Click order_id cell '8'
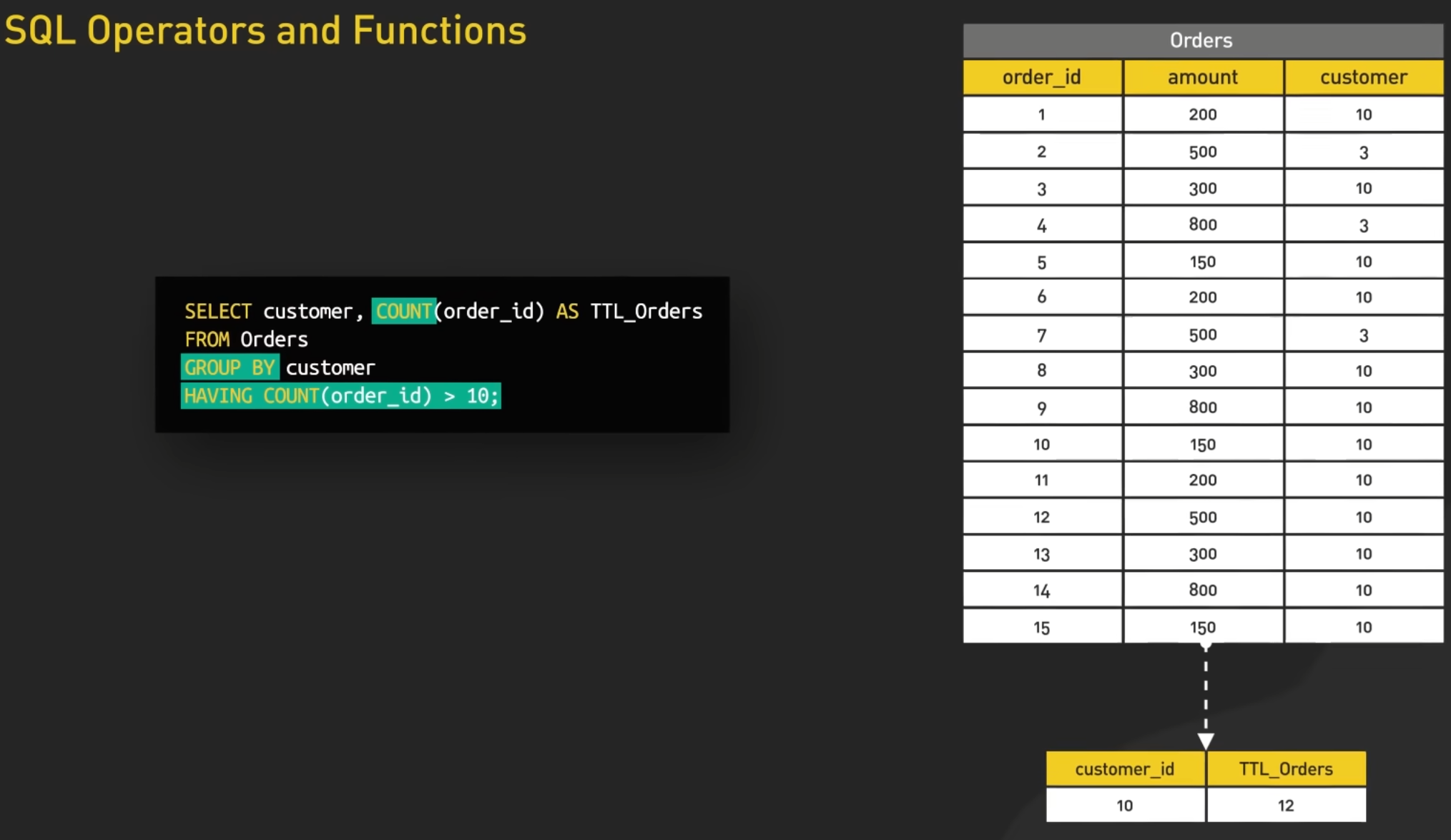The width and height of the screenshot is (1451, 840). point(1042,370)
